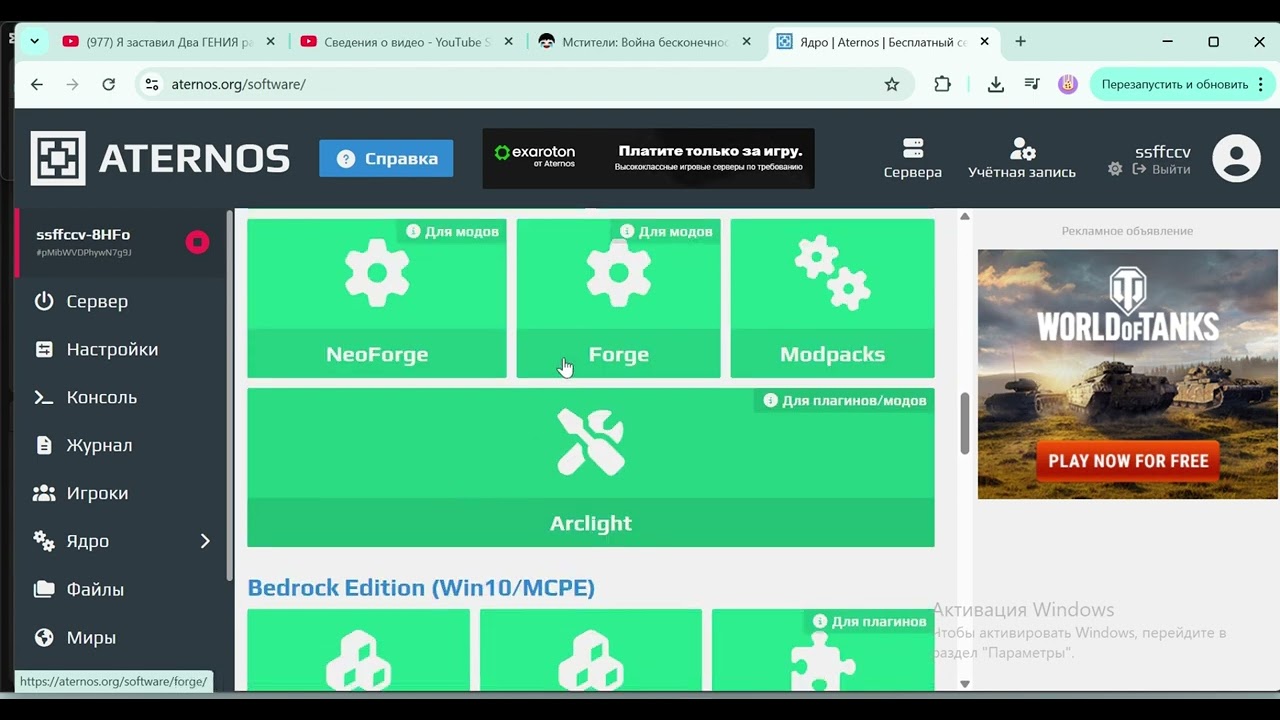
Task: Choose the NeoForge software card
Action: 377,298
